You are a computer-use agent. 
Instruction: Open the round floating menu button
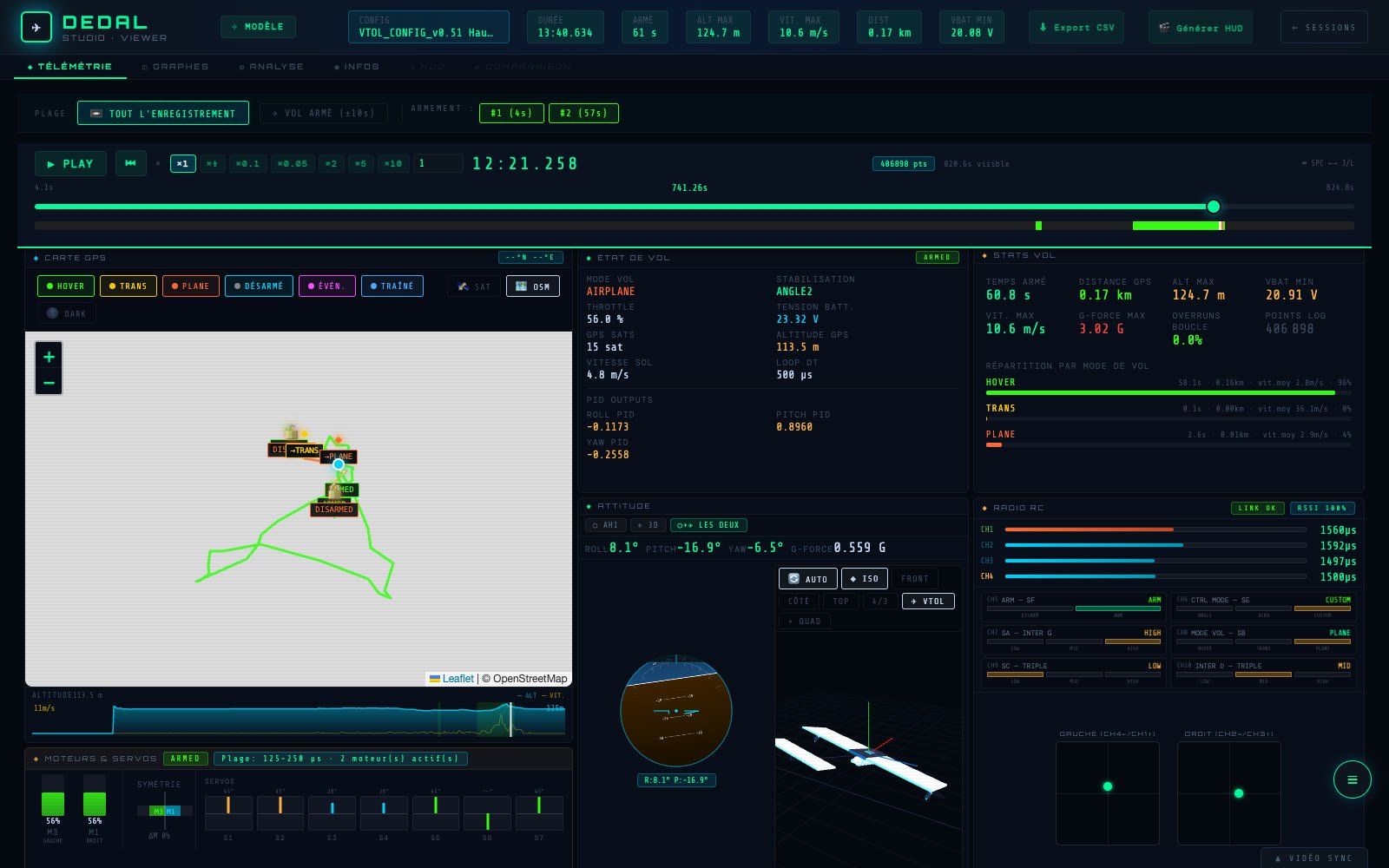pyautogui.click(x=1352, y=779)
